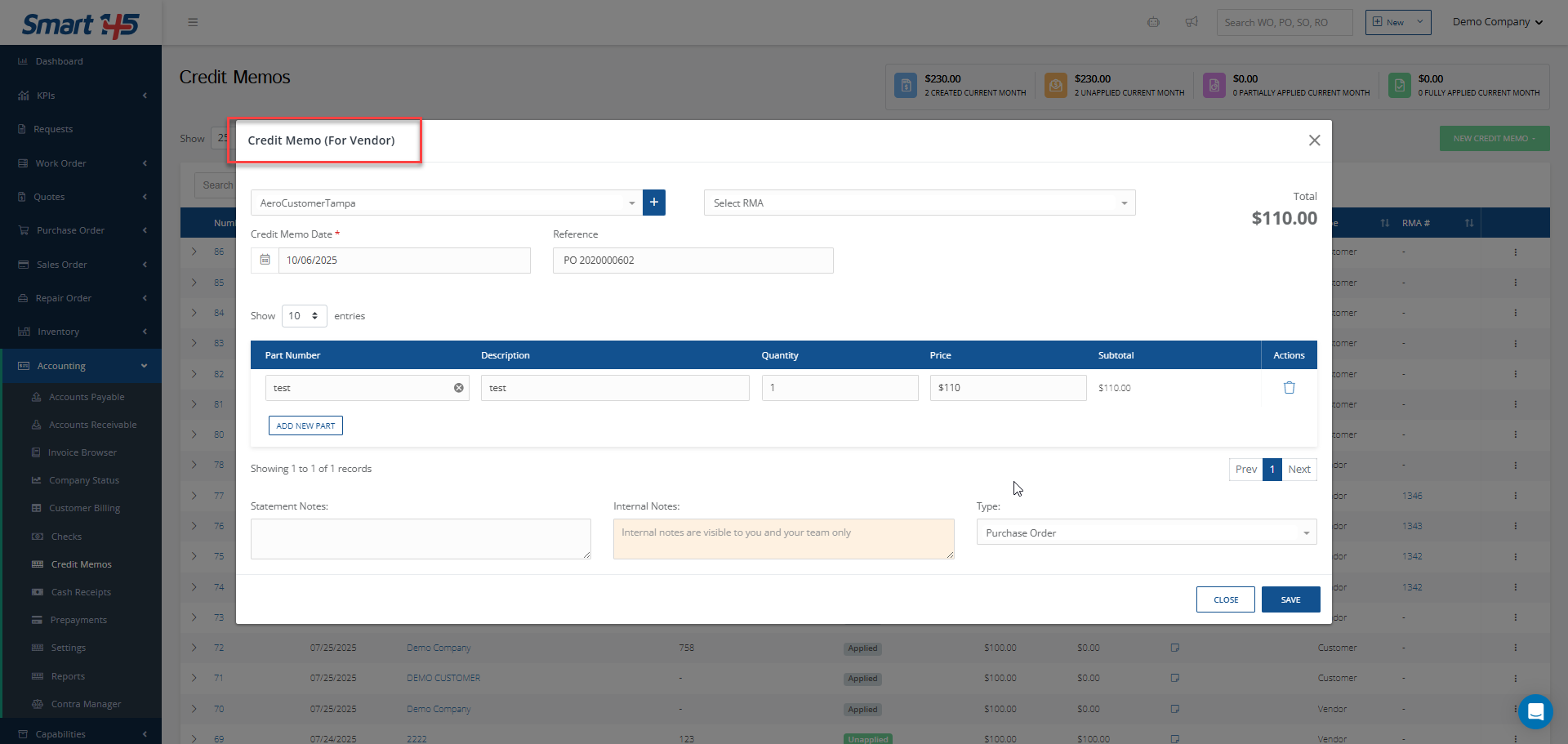Clear the test part number field

tap(459, 388)
